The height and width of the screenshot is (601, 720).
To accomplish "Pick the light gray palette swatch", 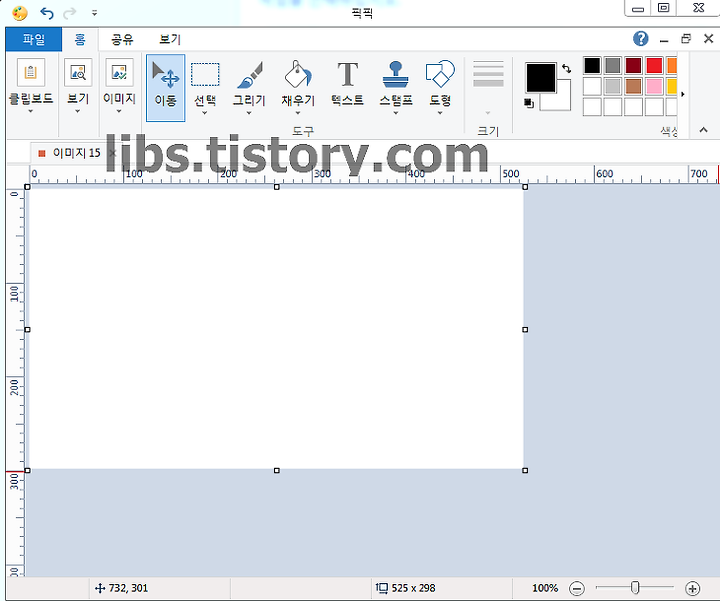I will click(x=613, y=86).
